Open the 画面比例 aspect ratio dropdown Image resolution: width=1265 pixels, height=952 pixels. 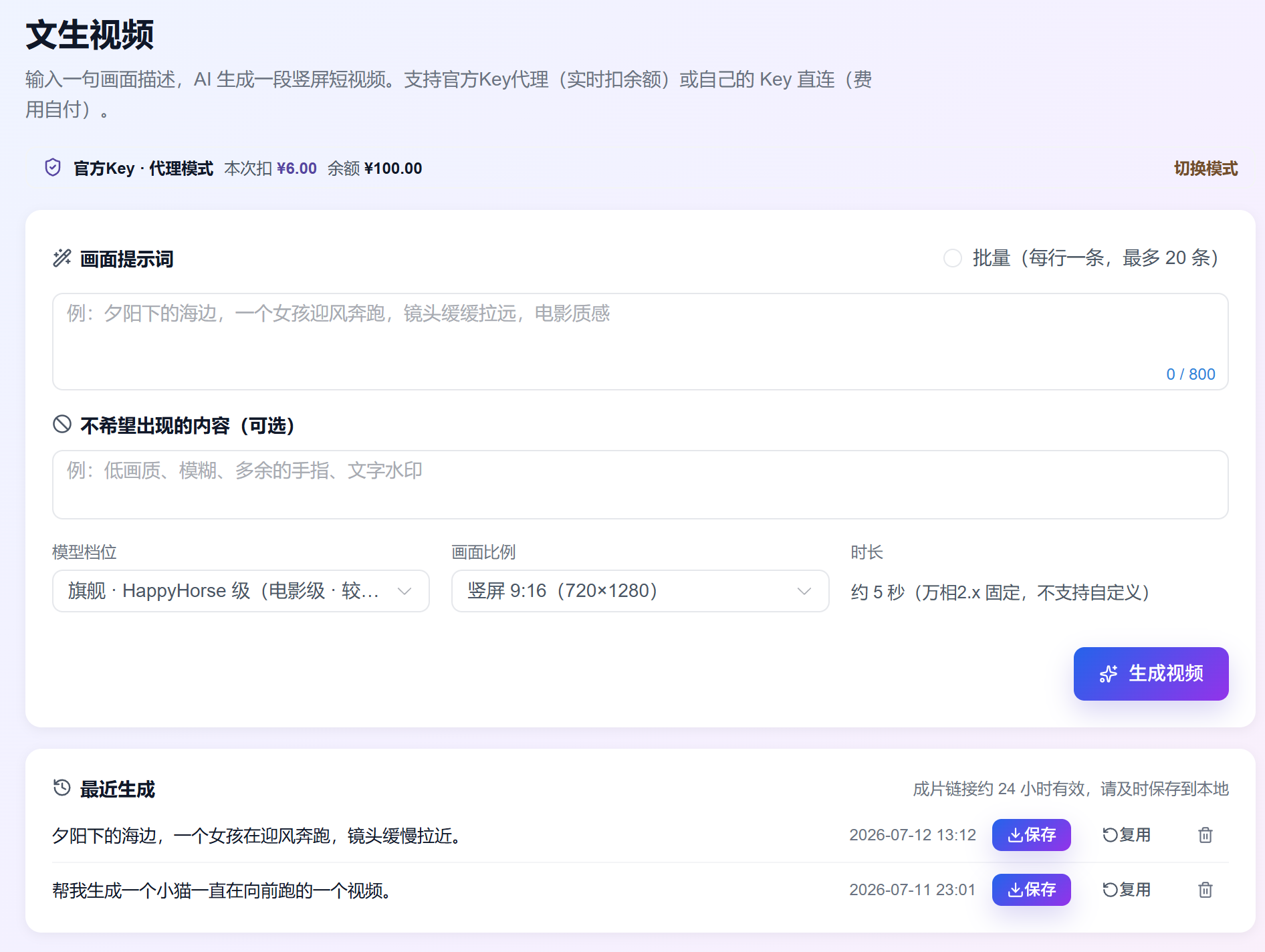click(x=640, y=591)
